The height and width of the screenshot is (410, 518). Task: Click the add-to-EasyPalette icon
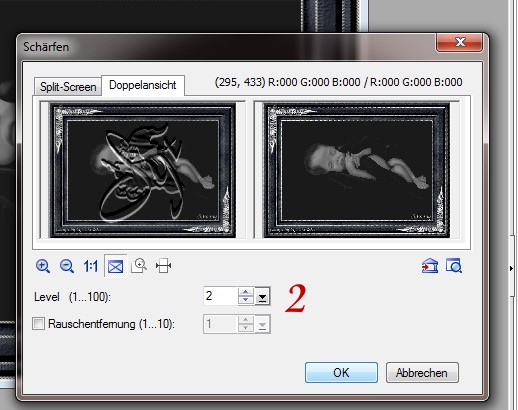click(429, 266)
